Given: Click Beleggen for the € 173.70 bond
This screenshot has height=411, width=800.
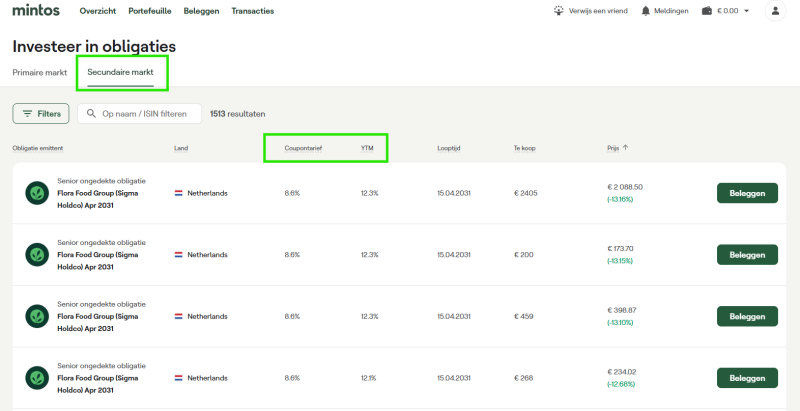Looking at the screenshot, I should pyautogui.click(x=747, y=254).
